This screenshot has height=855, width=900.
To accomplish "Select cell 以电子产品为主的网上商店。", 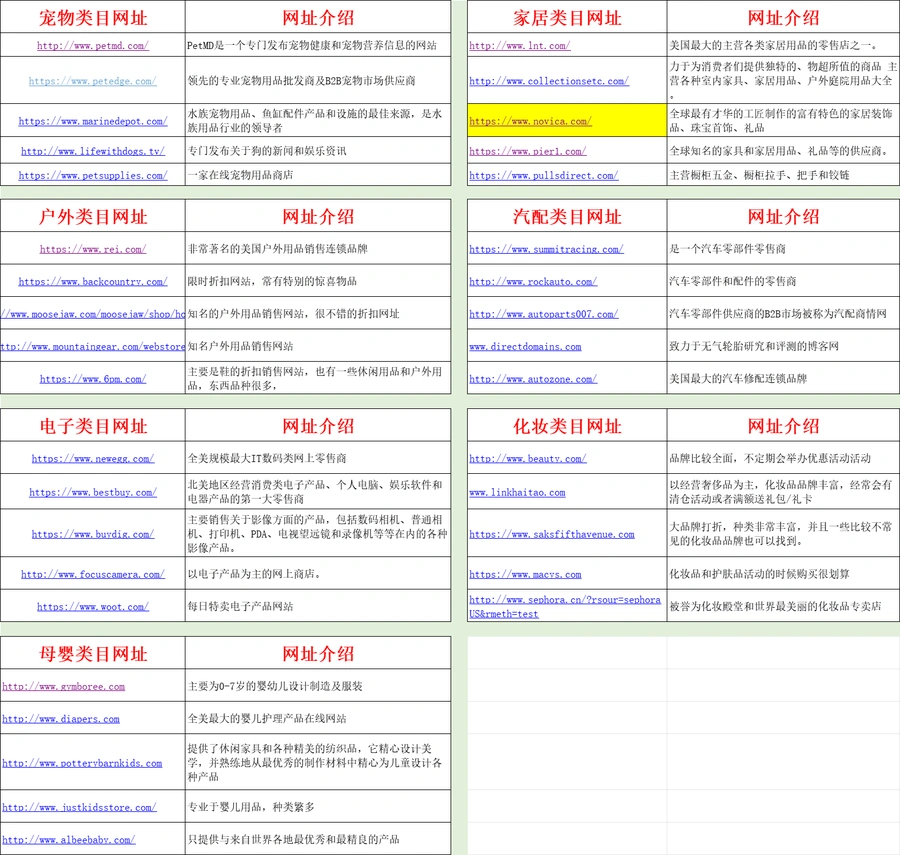I will tap(318, 574).
